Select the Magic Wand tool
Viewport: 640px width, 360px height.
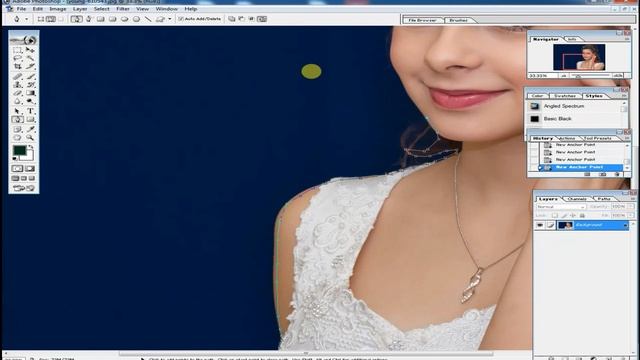tap(30, 58)
